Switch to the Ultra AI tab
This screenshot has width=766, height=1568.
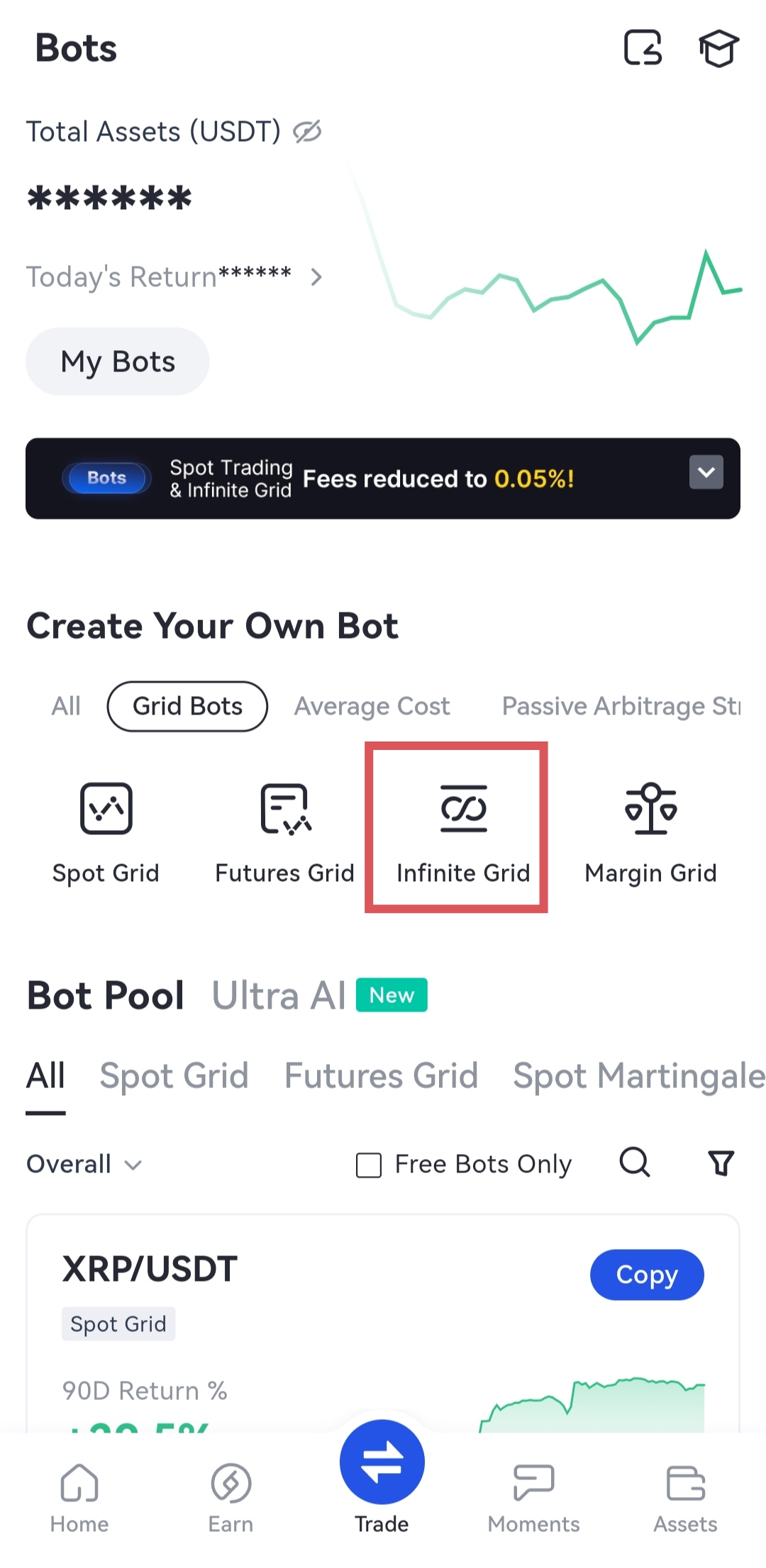(x=279, y=996)
